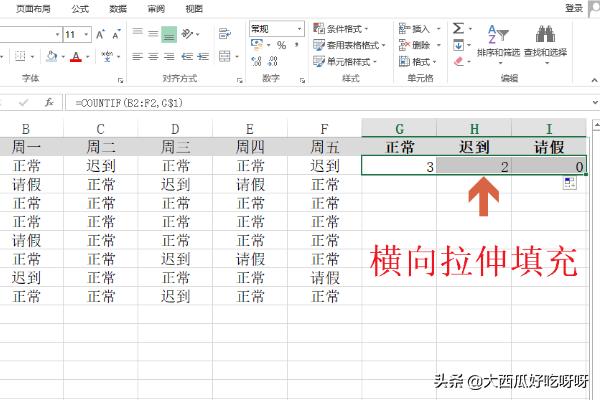Viewport: 600px width, 400px height.
Task: Click the font color red A button
Action: (76, 57)
